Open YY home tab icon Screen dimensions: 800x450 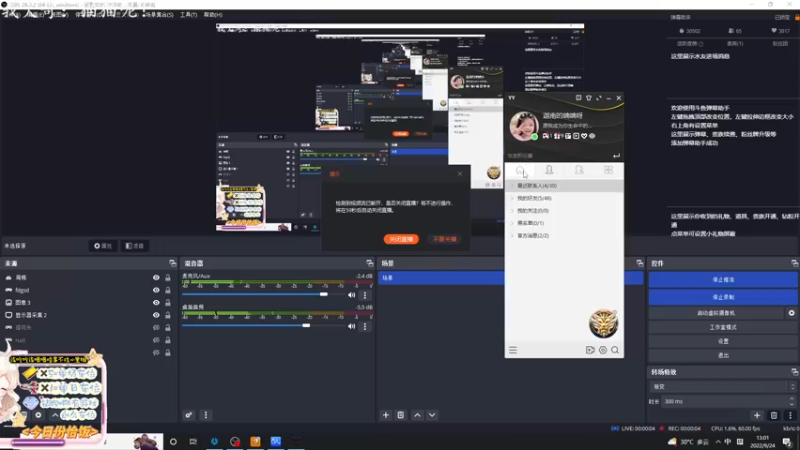(520, 170)
